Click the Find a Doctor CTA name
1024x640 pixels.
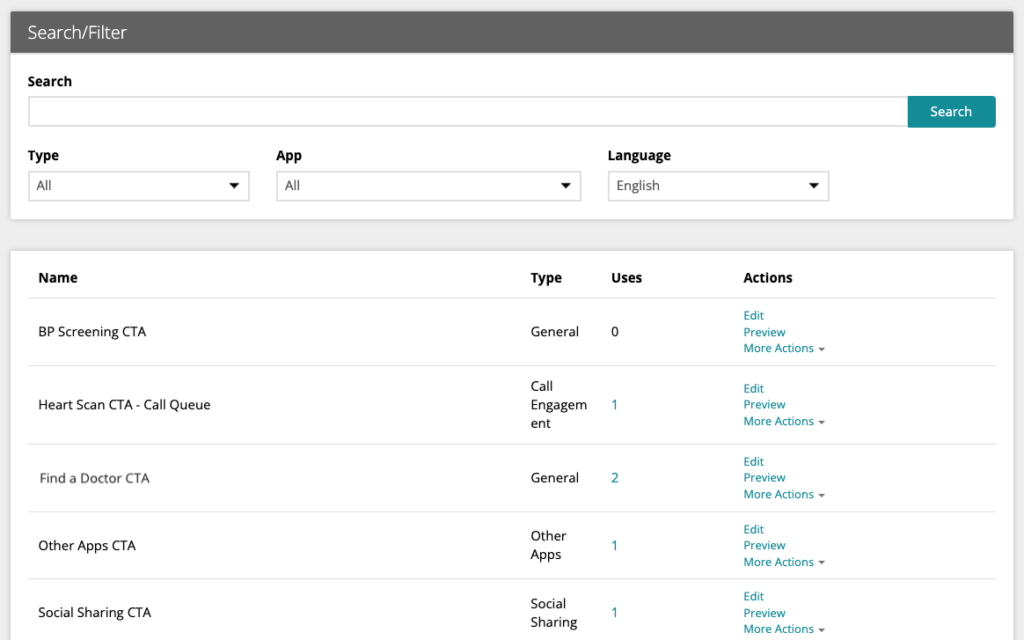(x=94, y=478)
